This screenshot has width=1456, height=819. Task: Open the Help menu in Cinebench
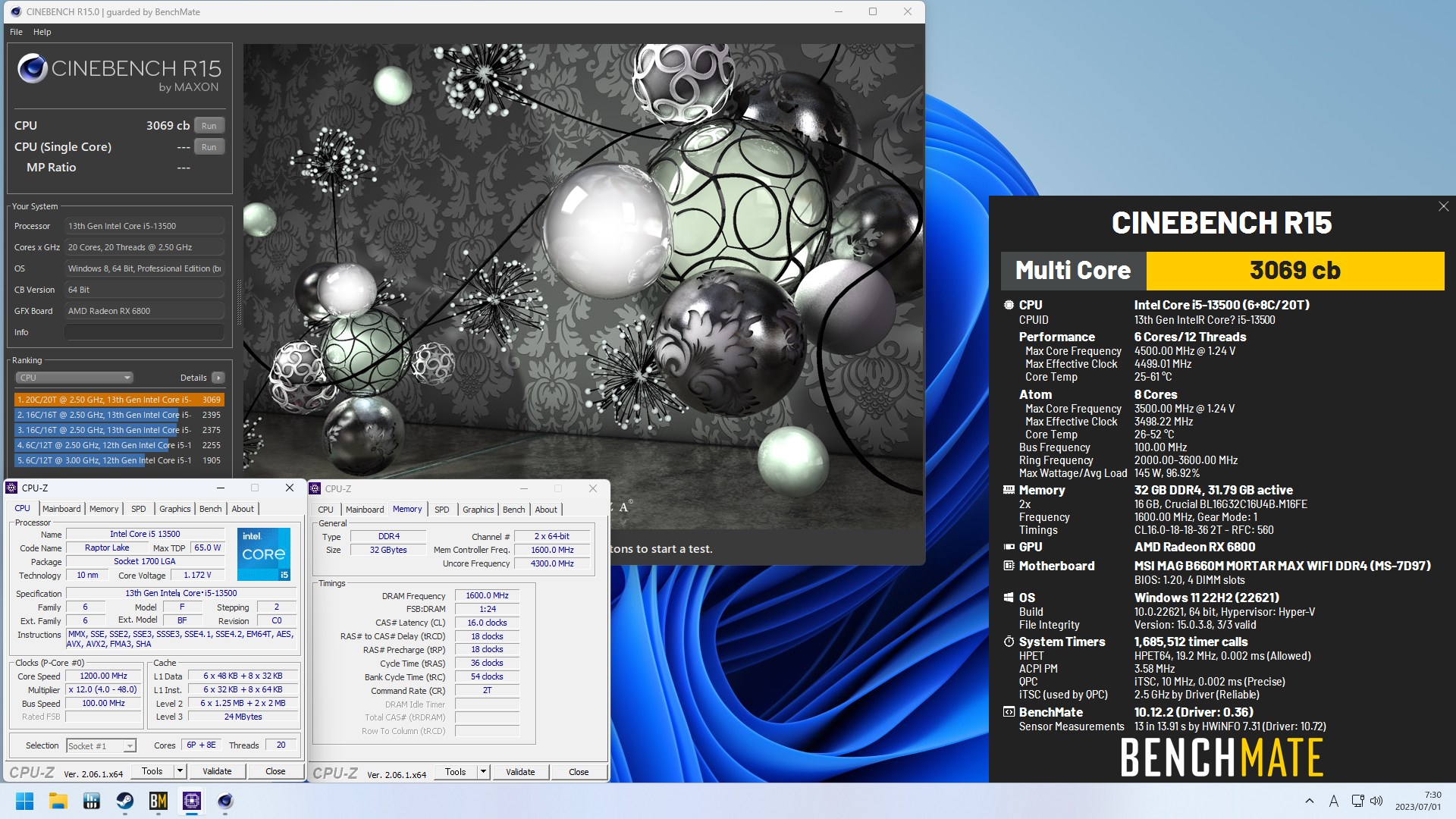coord(42,32)
